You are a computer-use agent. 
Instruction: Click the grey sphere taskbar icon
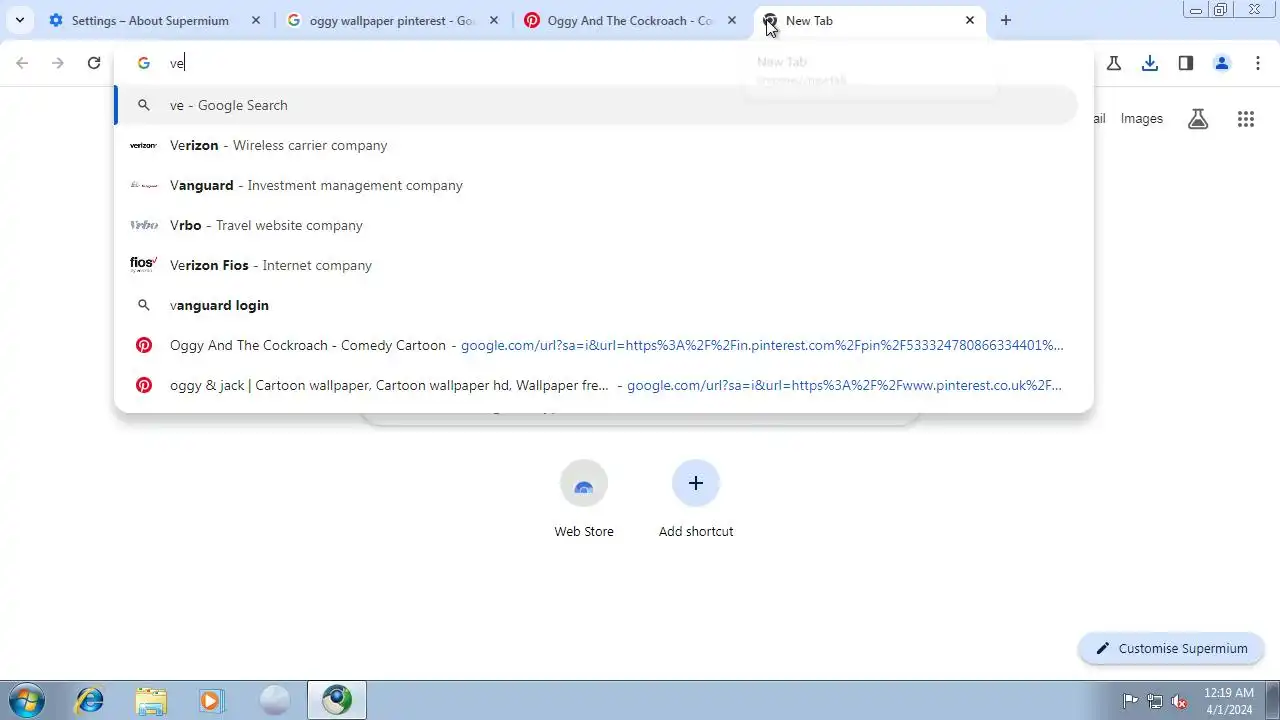pos(274,700)
